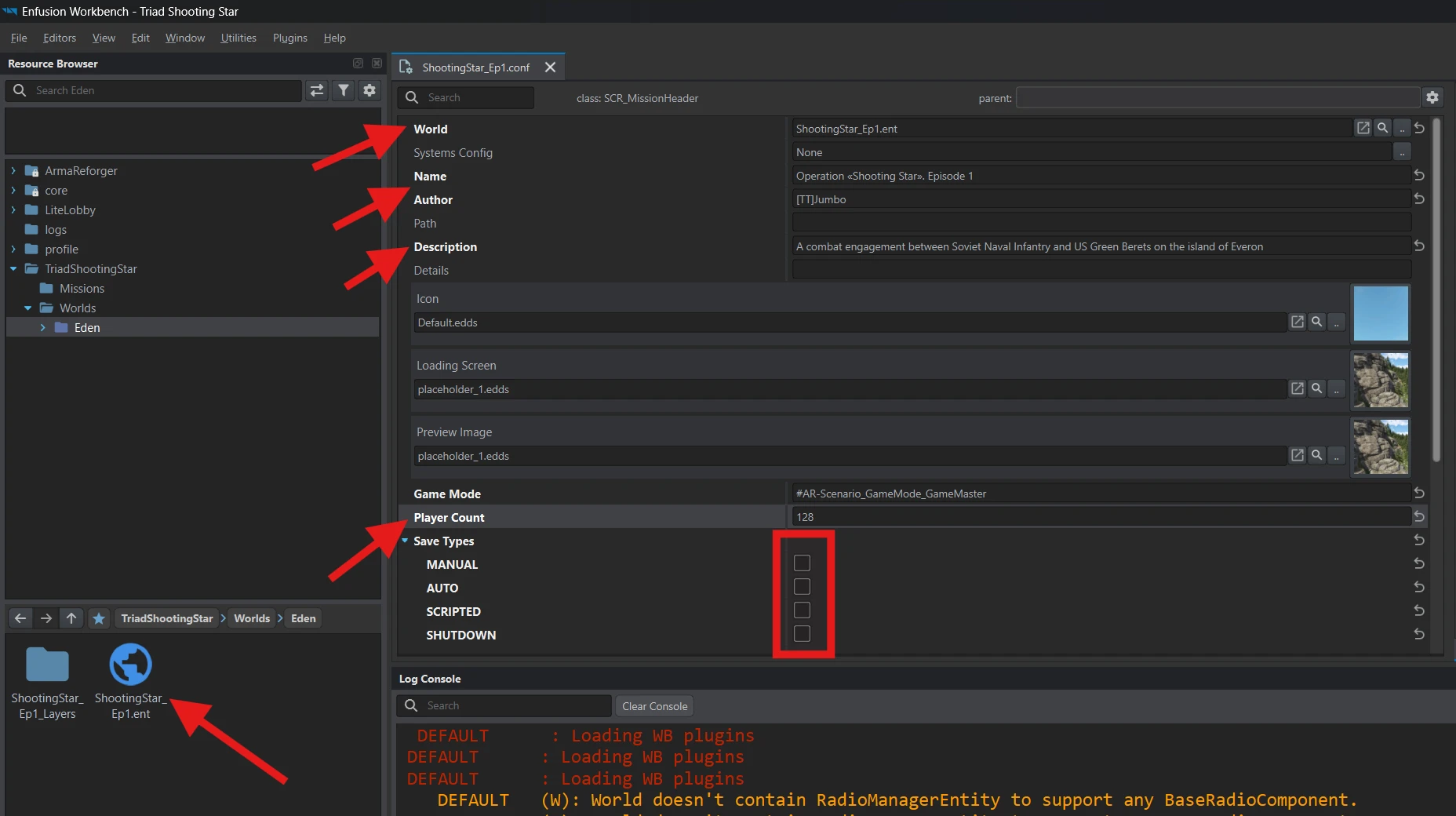The image size is (1456, 816).
Task: Enable the SCRIPTED save type checkbox
Action: coord(802,610)
